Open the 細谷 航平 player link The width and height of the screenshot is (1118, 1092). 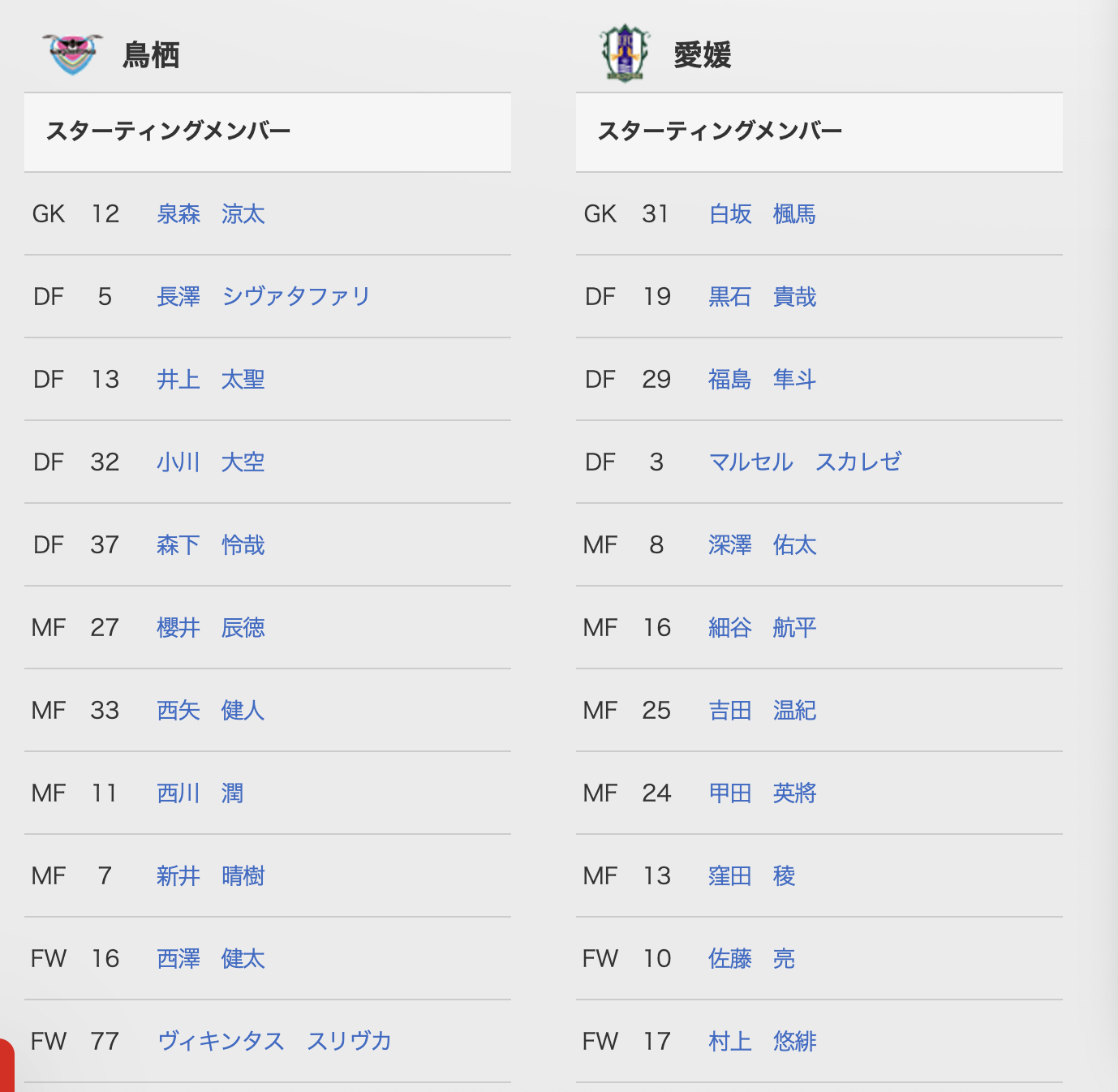[x=763, y=628]
